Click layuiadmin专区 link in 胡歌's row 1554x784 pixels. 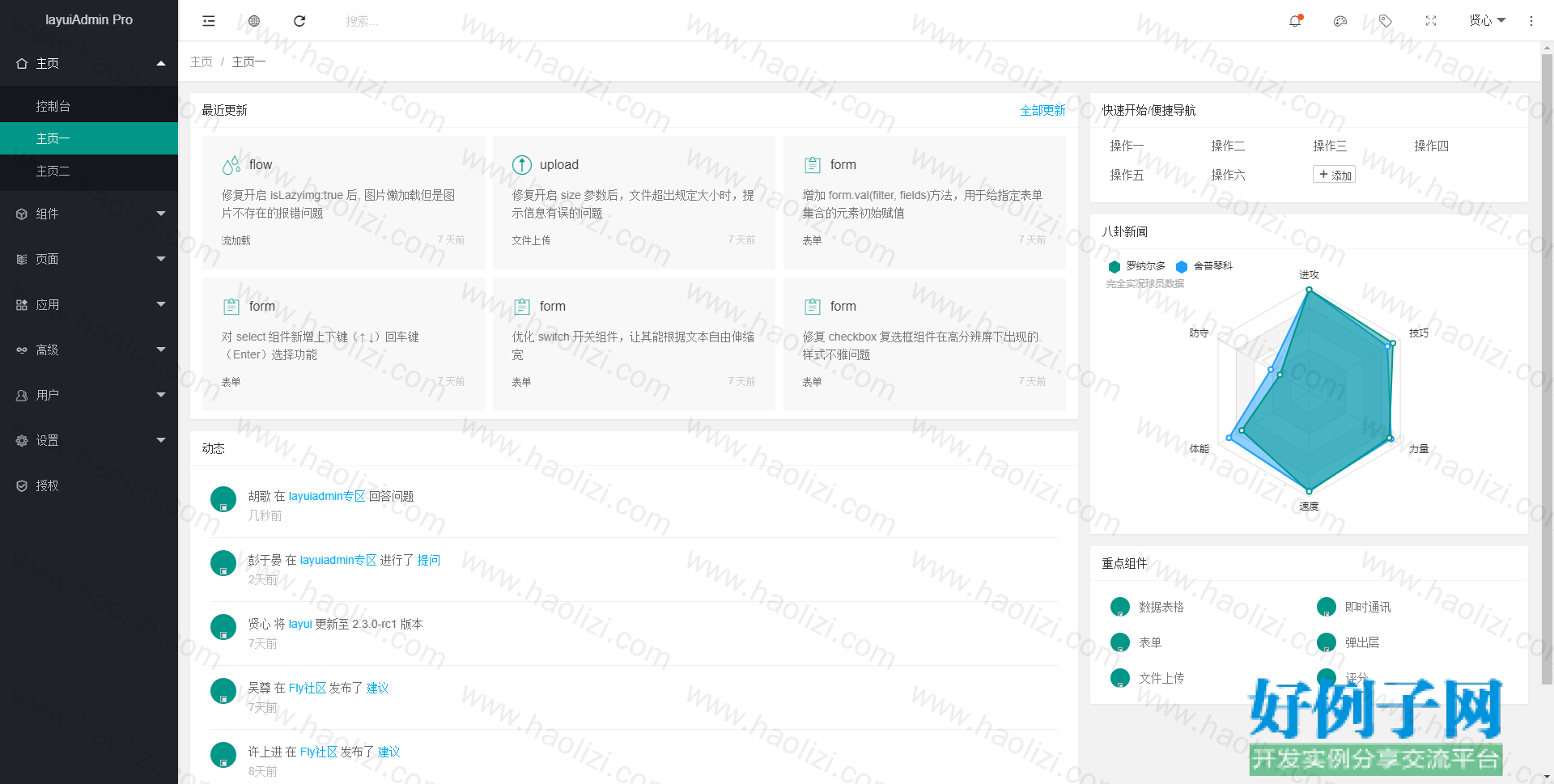(327, 496)
